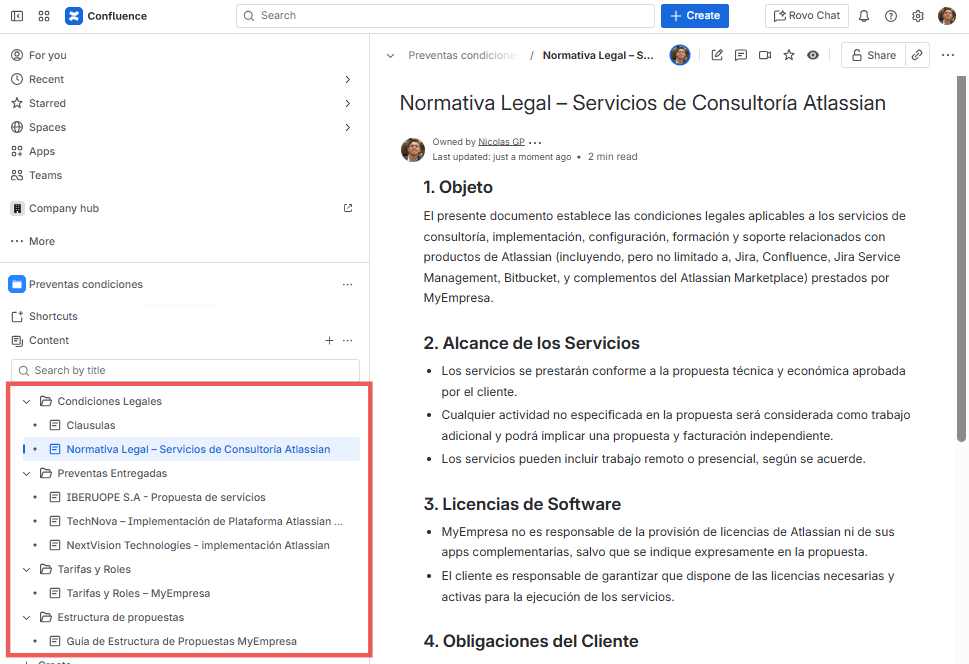Click the Preventas condiciones space icon
The height and width of the screenshot is (664, 969).
[x=17, y=284]
